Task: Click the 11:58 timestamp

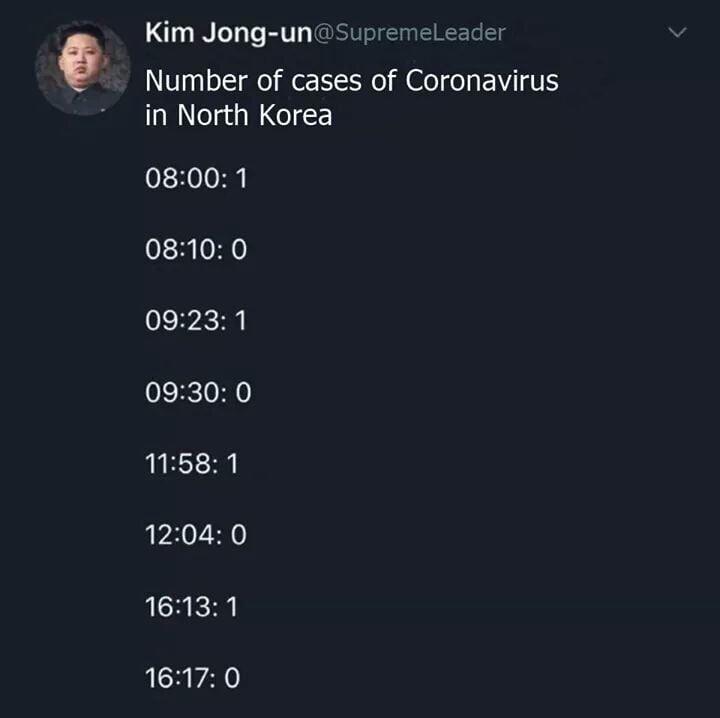Action: pos(182,464)
